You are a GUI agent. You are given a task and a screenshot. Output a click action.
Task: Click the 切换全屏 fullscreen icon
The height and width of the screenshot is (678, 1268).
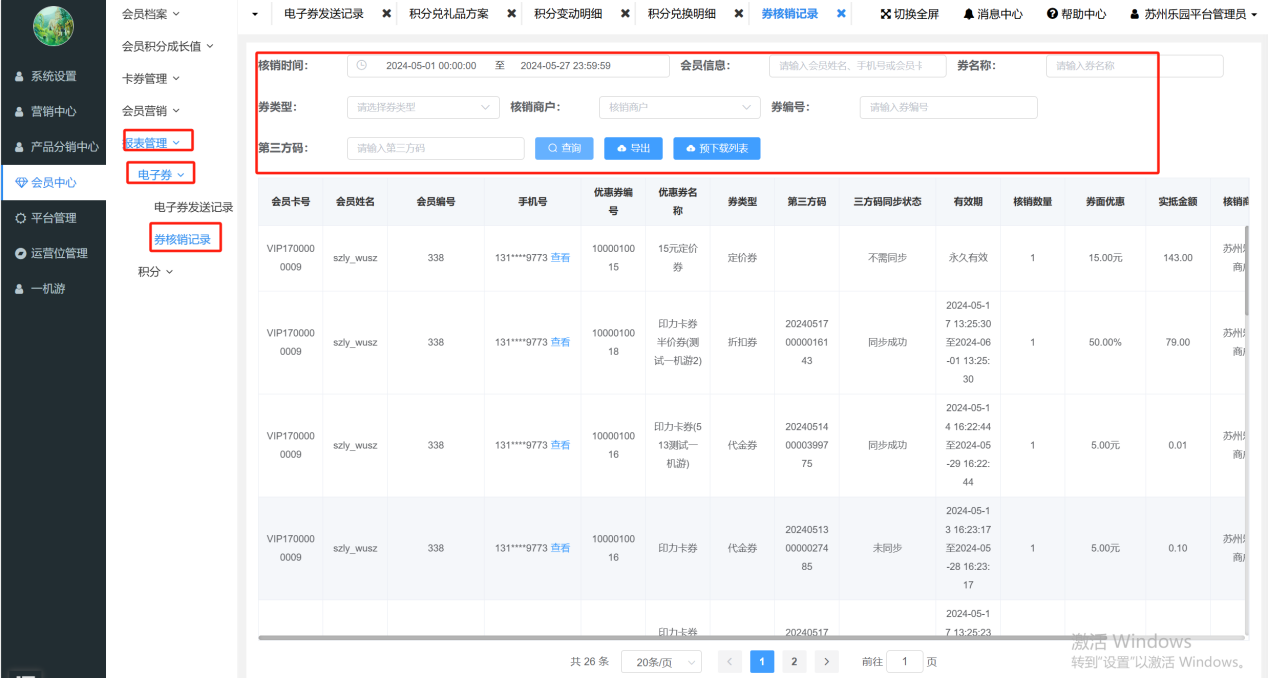(886, 15)
